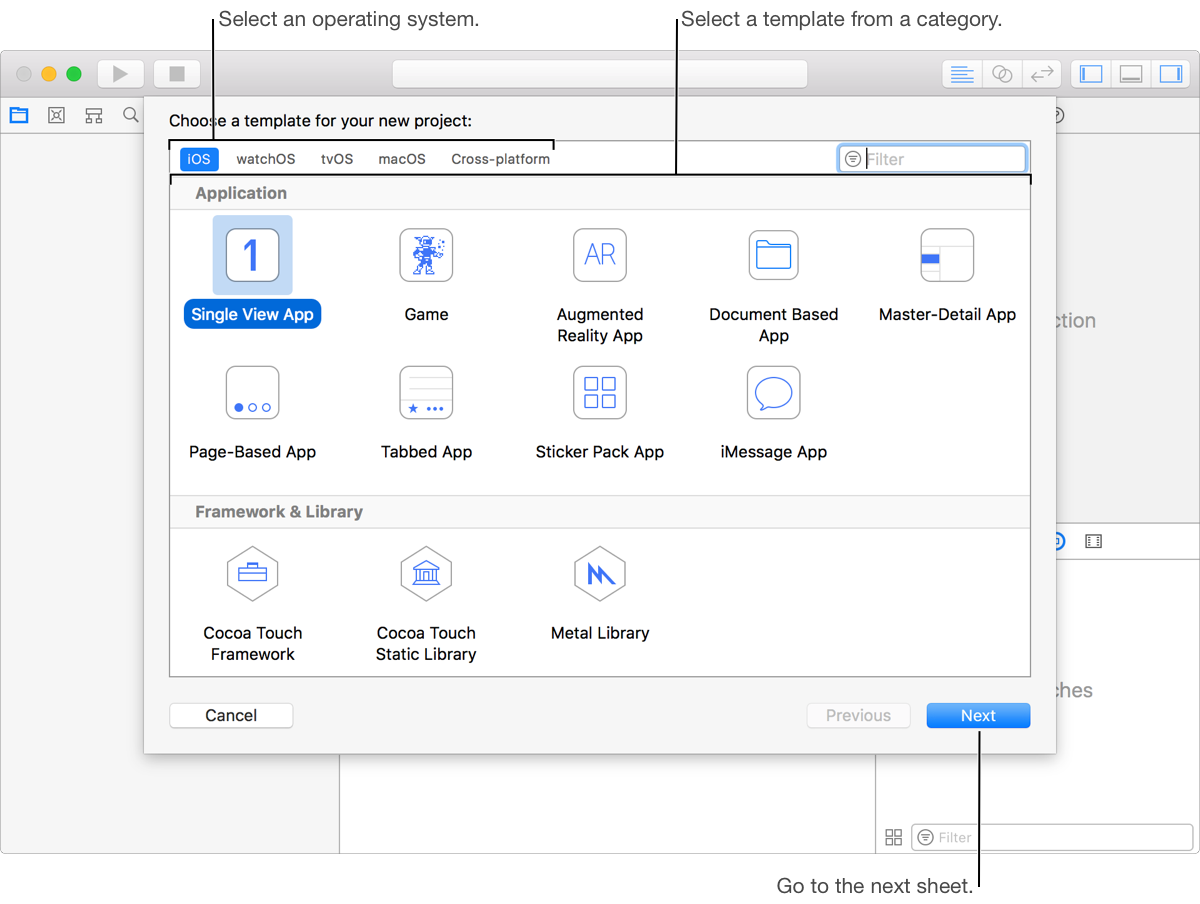This screenshot has height=904, width=1200.
Task: Switch to the watchOS tab
Action: [x=265, y=159]
